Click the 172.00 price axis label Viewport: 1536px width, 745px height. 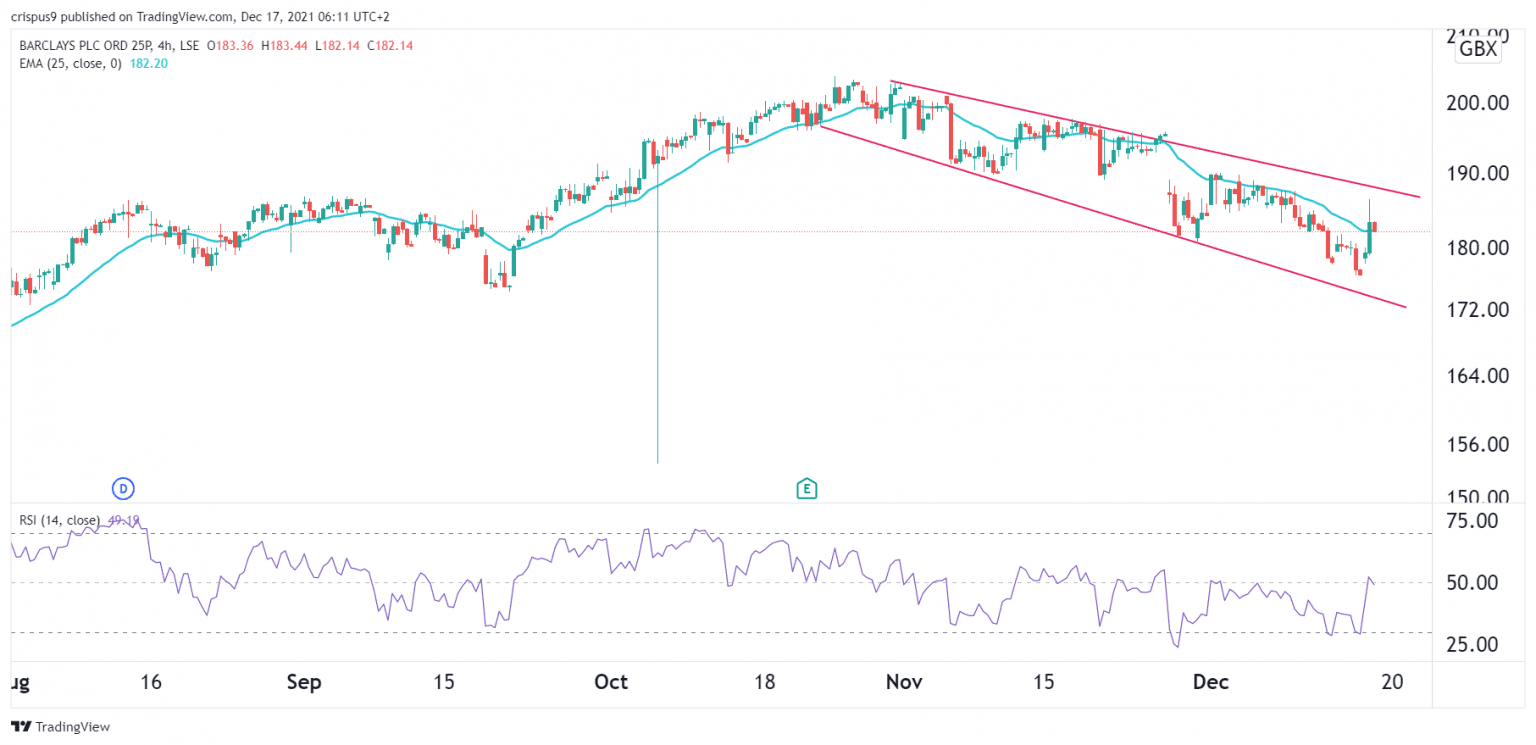click(1476, 310)
